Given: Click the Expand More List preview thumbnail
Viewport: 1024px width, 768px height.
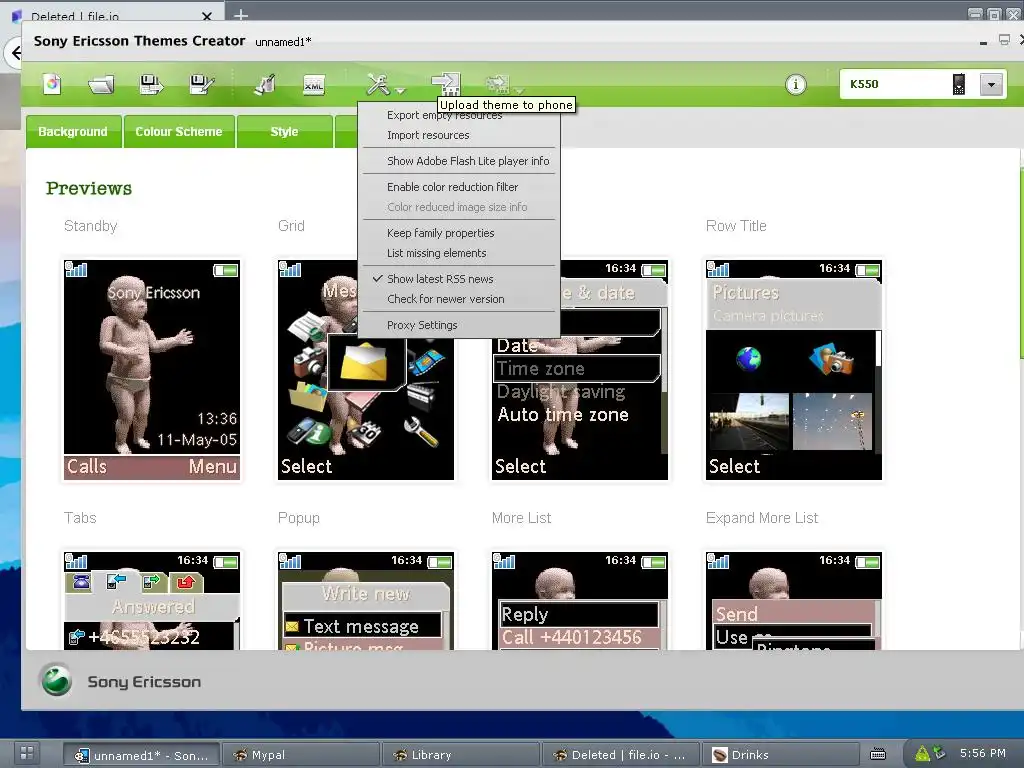Looking at the screenshot, I should coord(793,600).
